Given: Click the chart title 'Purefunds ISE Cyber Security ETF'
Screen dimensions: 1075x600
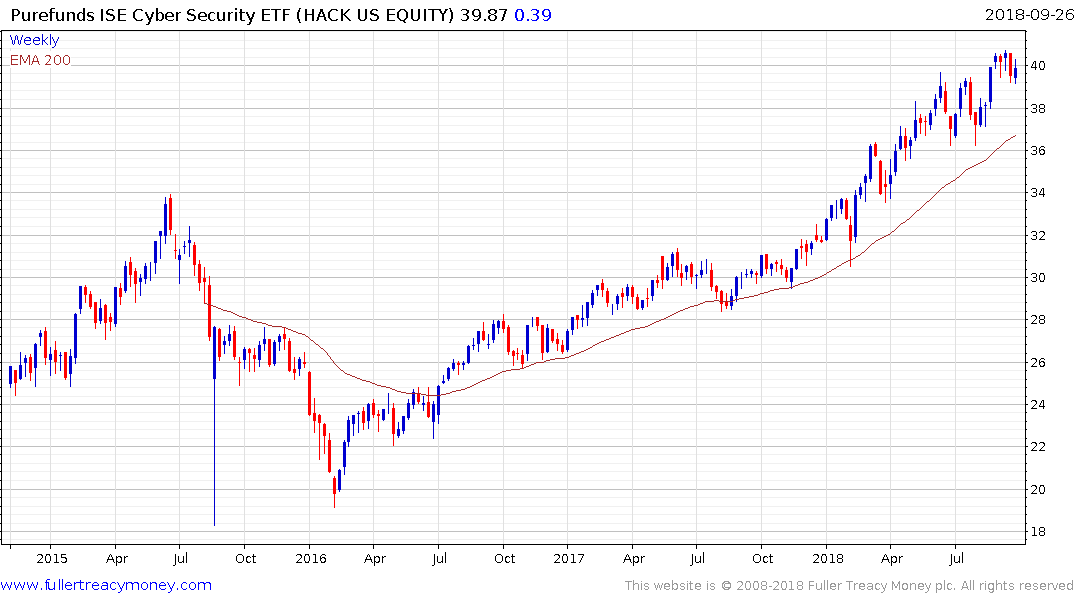Looking at the screenshot, I should pos(151,14).
